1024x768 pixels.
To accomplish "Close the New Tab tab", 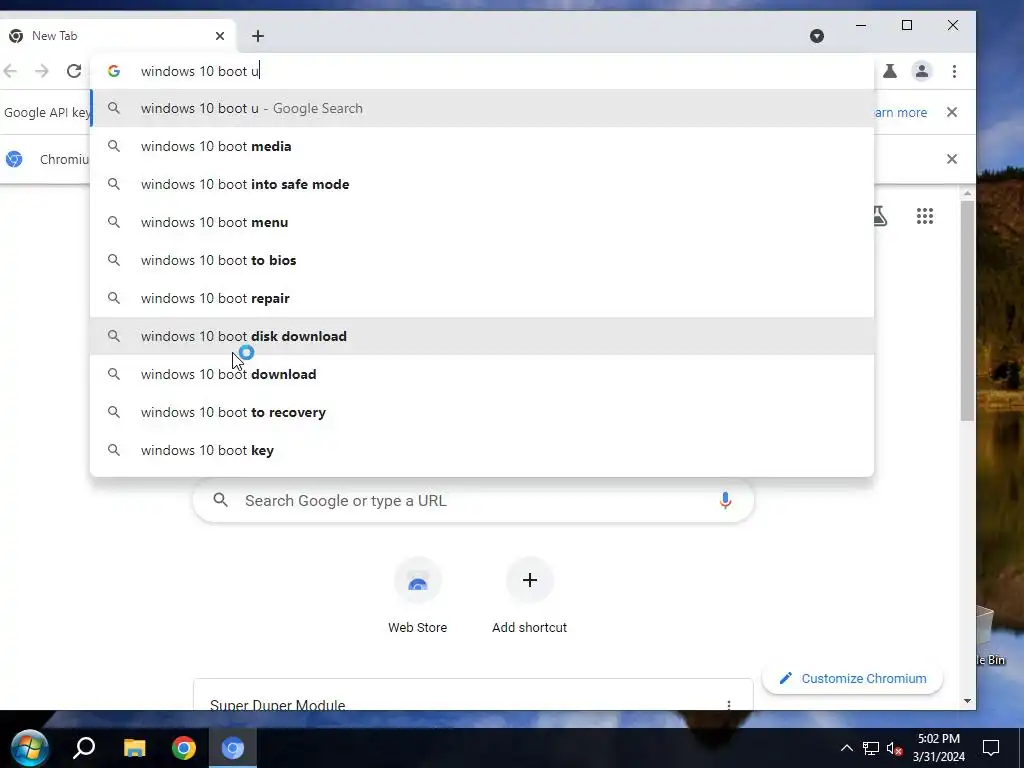I will click(220, 36).
